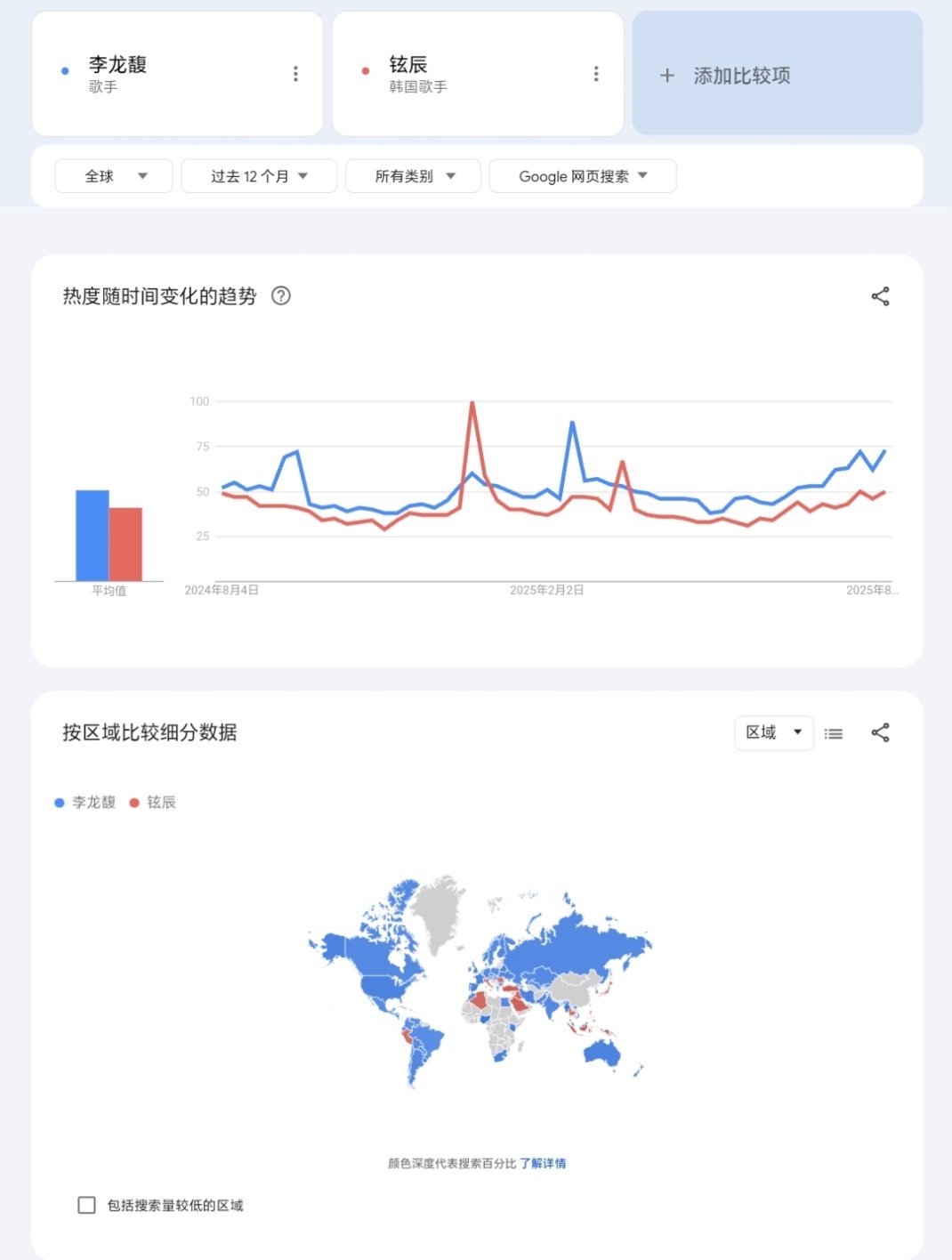Enable including low search volume regions

[86, 1205]
